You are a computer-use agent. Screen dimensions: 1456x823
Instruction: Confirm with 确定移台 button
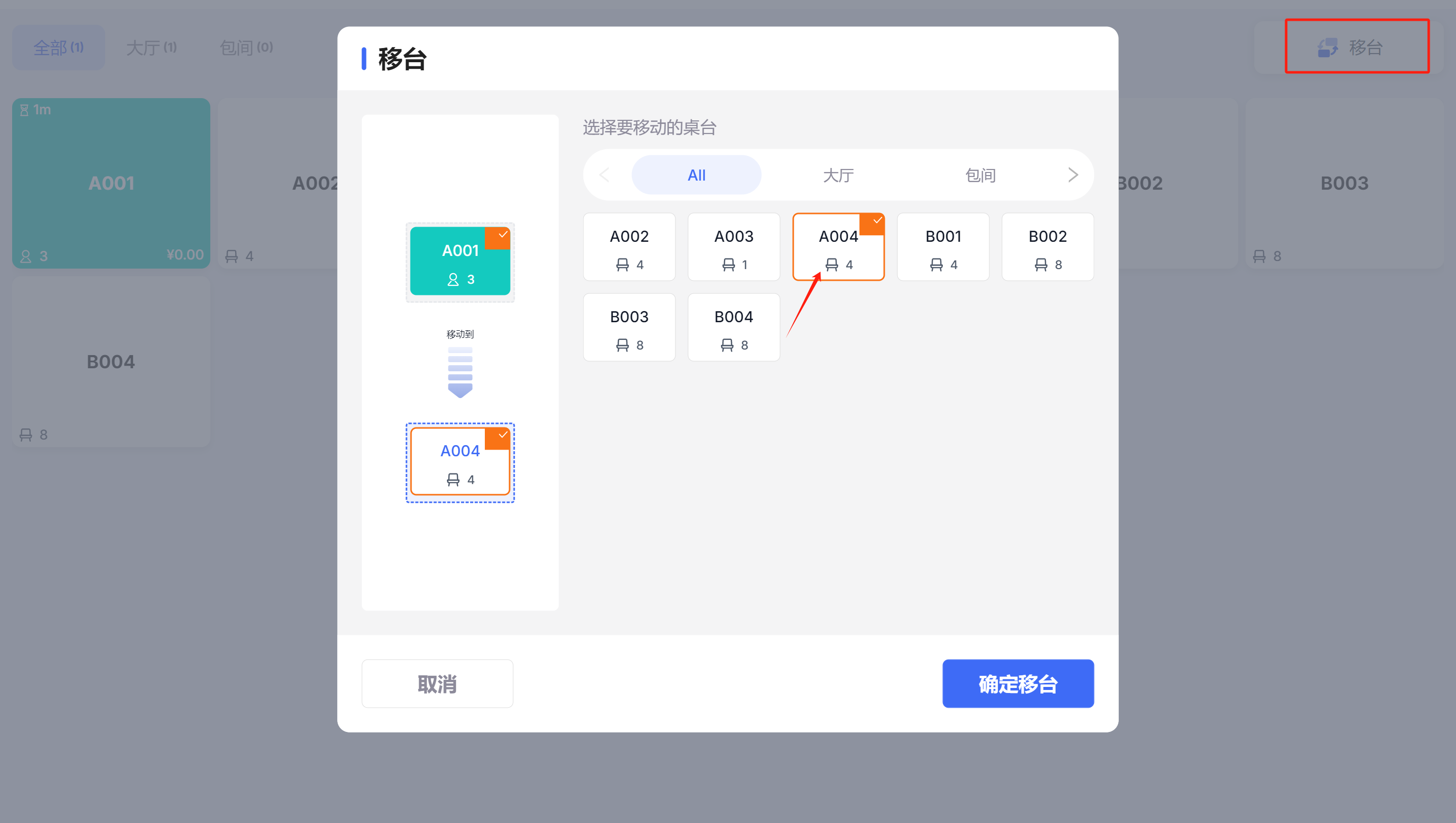click(1018, 683)
